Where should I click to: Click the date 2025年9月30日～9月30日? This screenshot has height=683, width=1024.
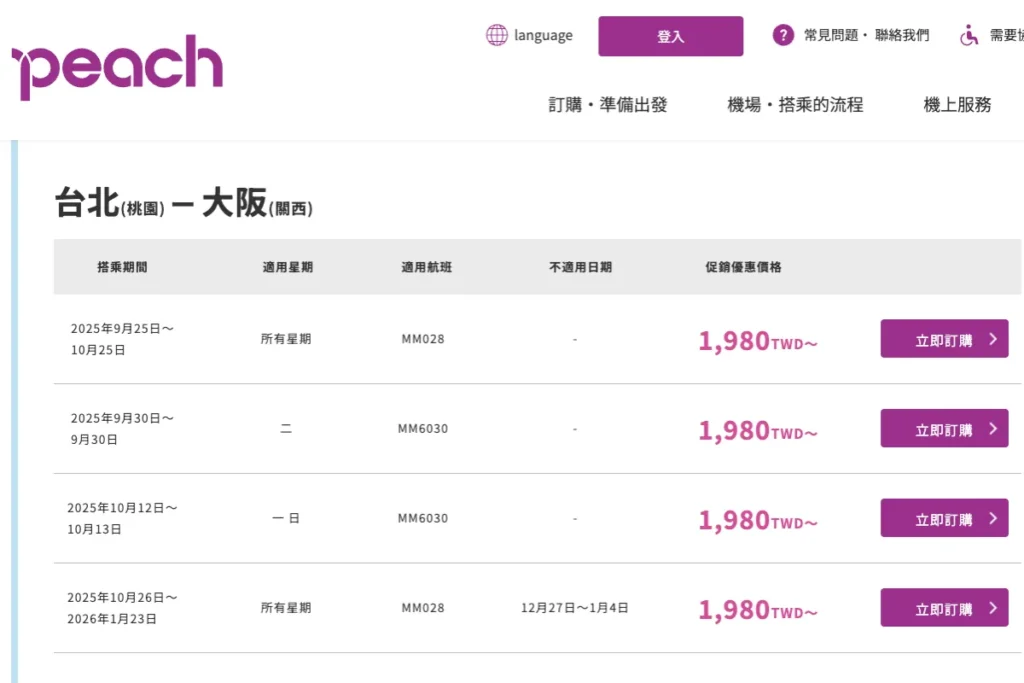click(x=122, y=428)
